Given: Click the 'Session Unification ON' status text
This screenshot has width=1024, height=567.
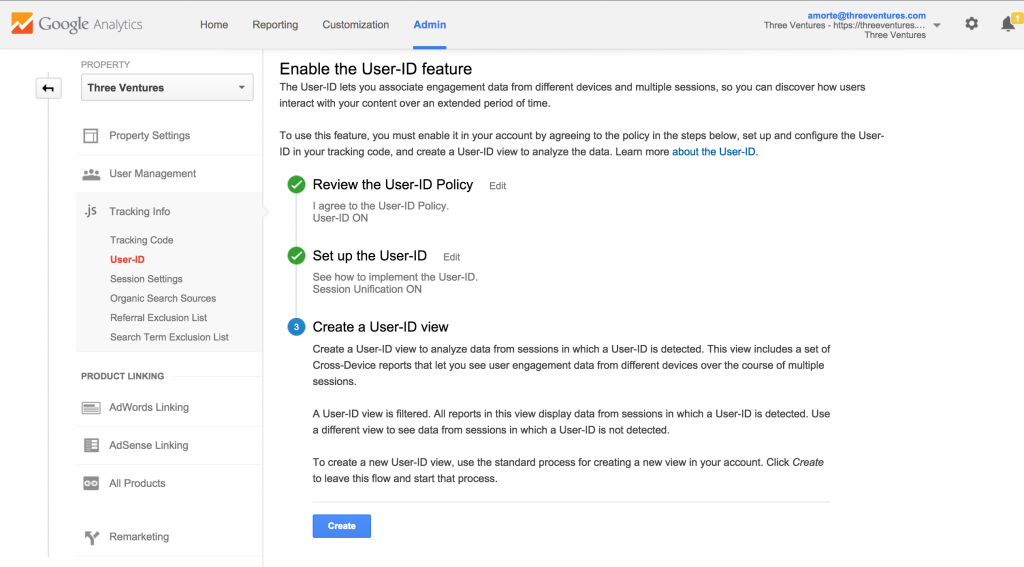Looking at the screenshot, I should (367, 289).
